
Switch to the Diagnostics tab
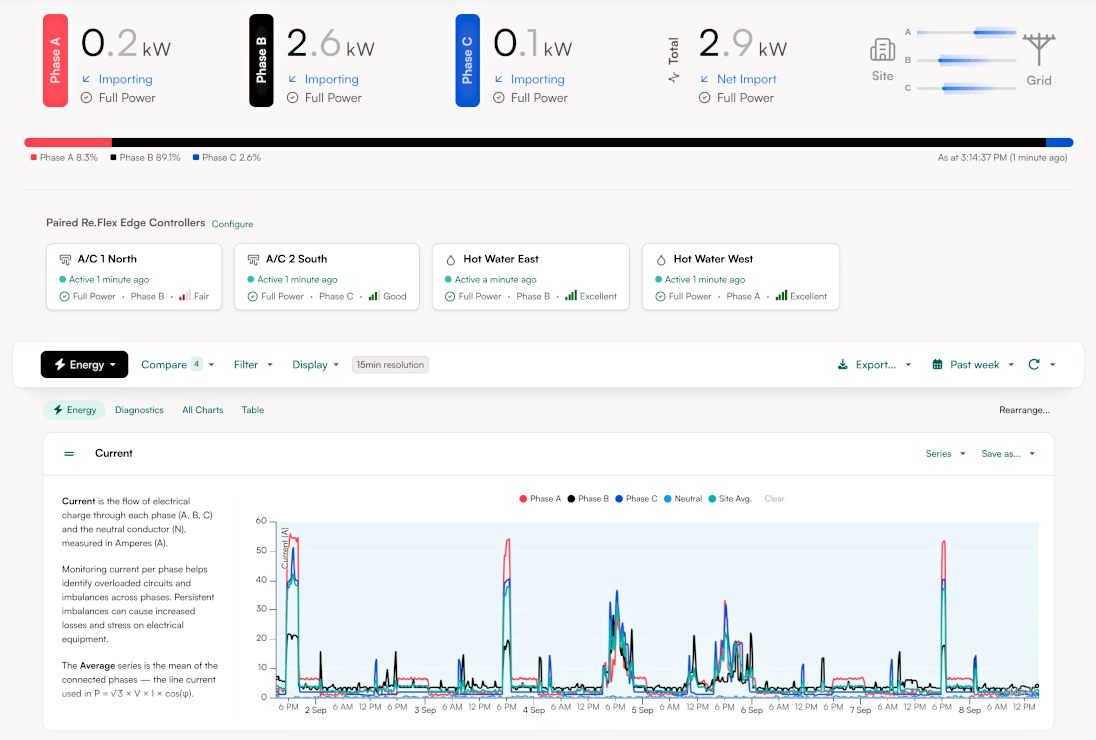tap(139, 410)
